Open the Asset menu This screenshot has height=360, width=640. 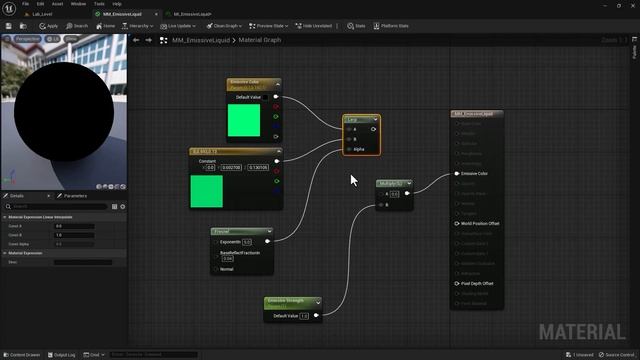point(57,4)
